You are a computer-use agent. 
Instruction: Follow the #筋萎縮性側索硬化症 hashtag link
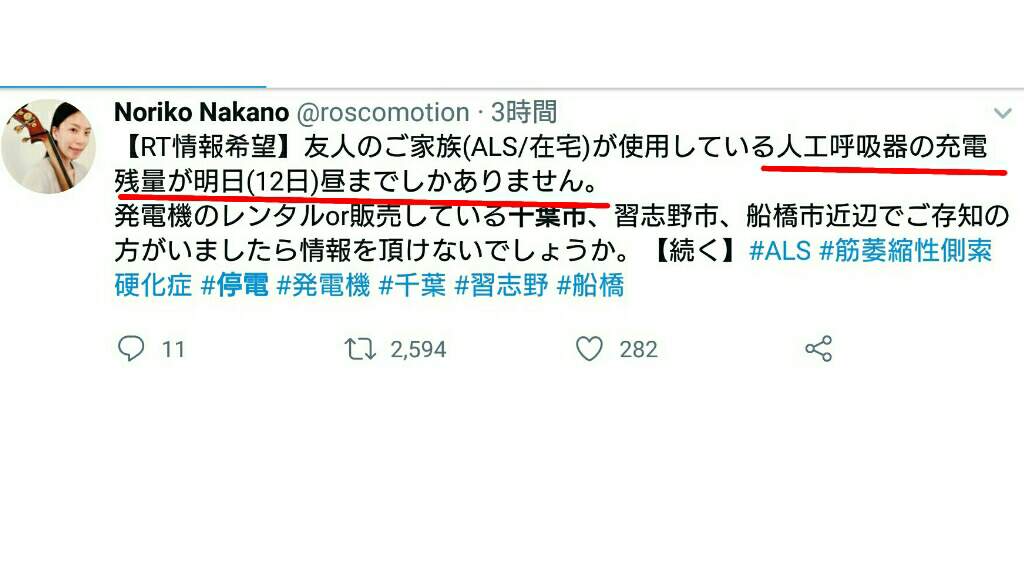coord(553,268)
